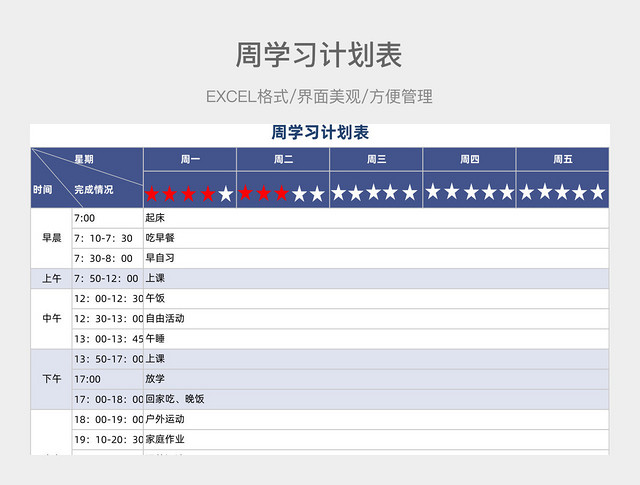Select the 早晨 period cell
This screenshot has width=640, height=485.
[51, 238]
